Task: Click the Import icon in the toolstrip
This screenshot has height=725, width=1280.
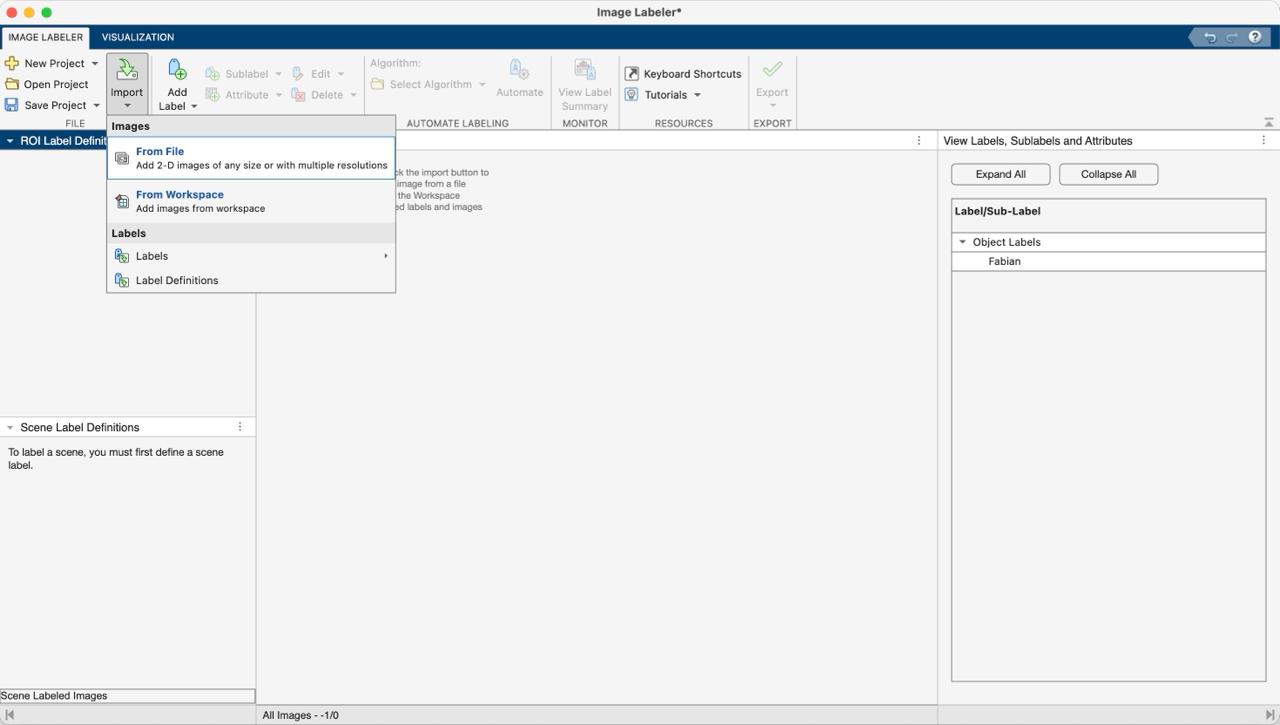Action: coord(127,70)
